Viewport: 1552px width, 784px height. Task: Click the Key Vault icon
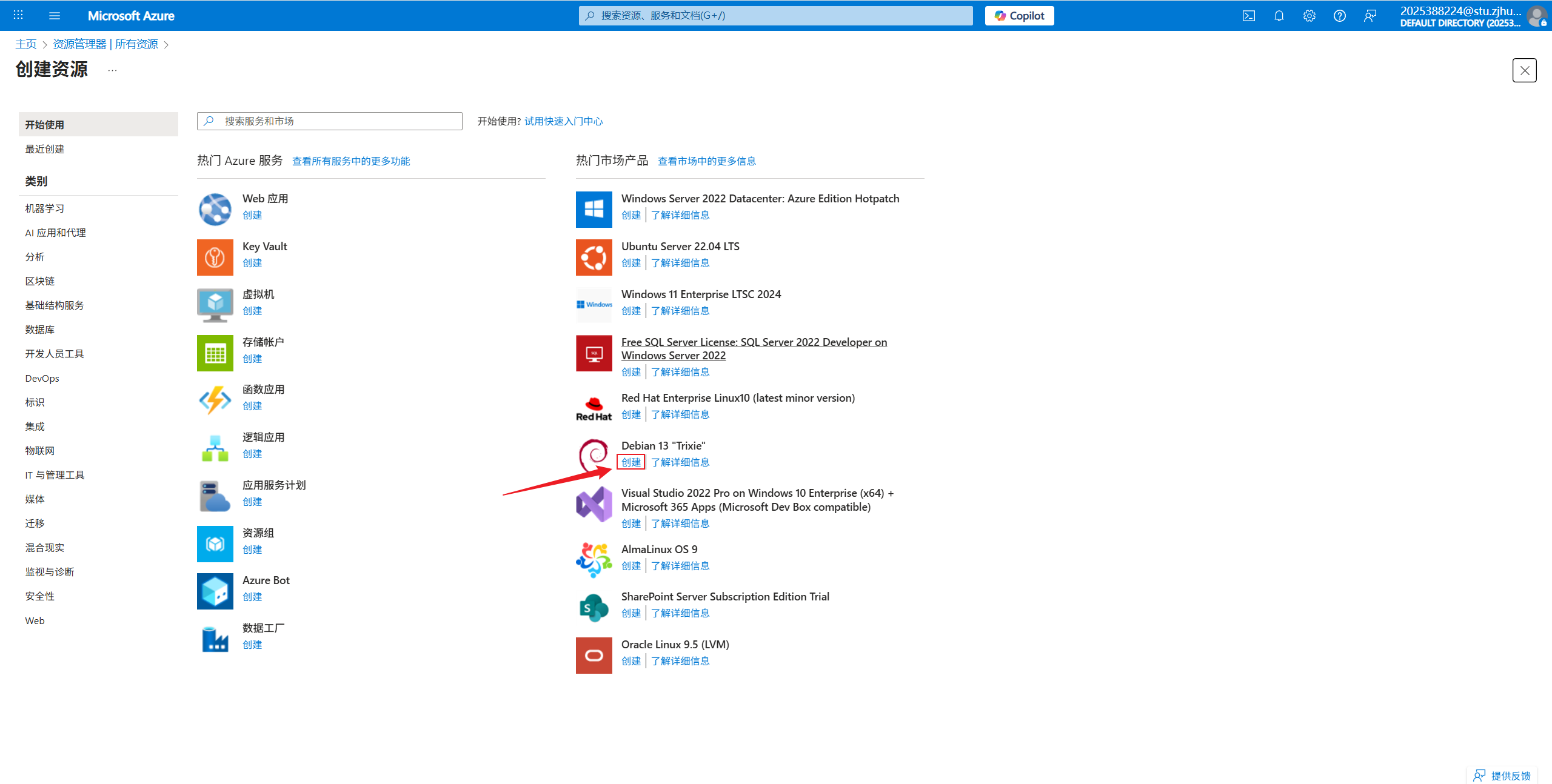point(215,257)
